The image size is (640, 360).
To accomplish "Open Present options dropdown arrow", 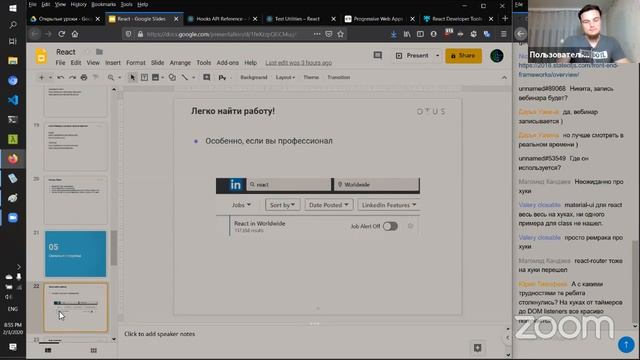I will pos(438,56).
